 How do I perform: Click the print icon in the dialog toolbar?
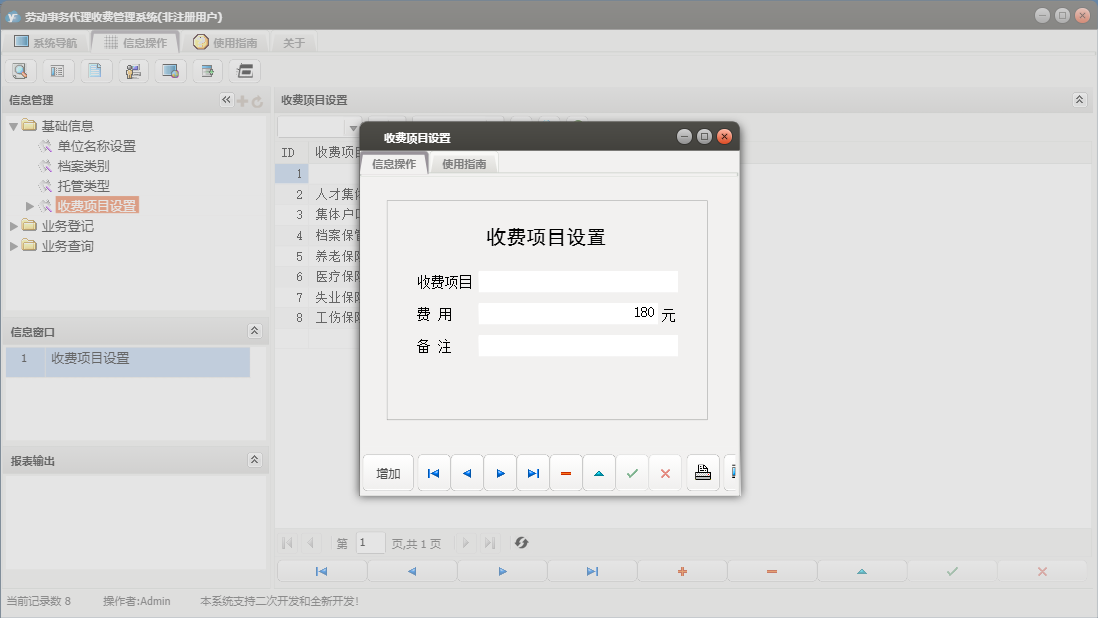tap(703, 473)
